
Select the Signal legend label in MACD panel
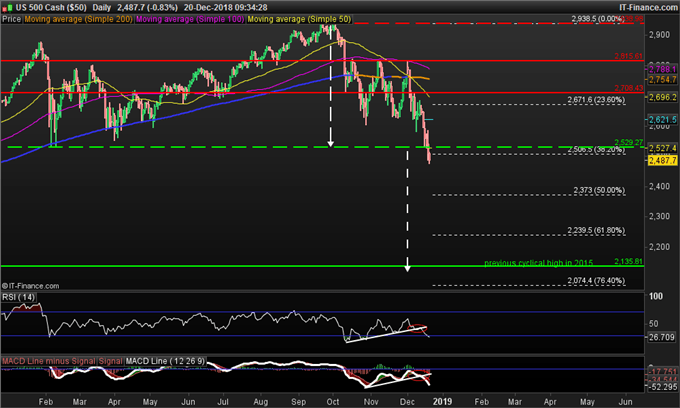110,361
